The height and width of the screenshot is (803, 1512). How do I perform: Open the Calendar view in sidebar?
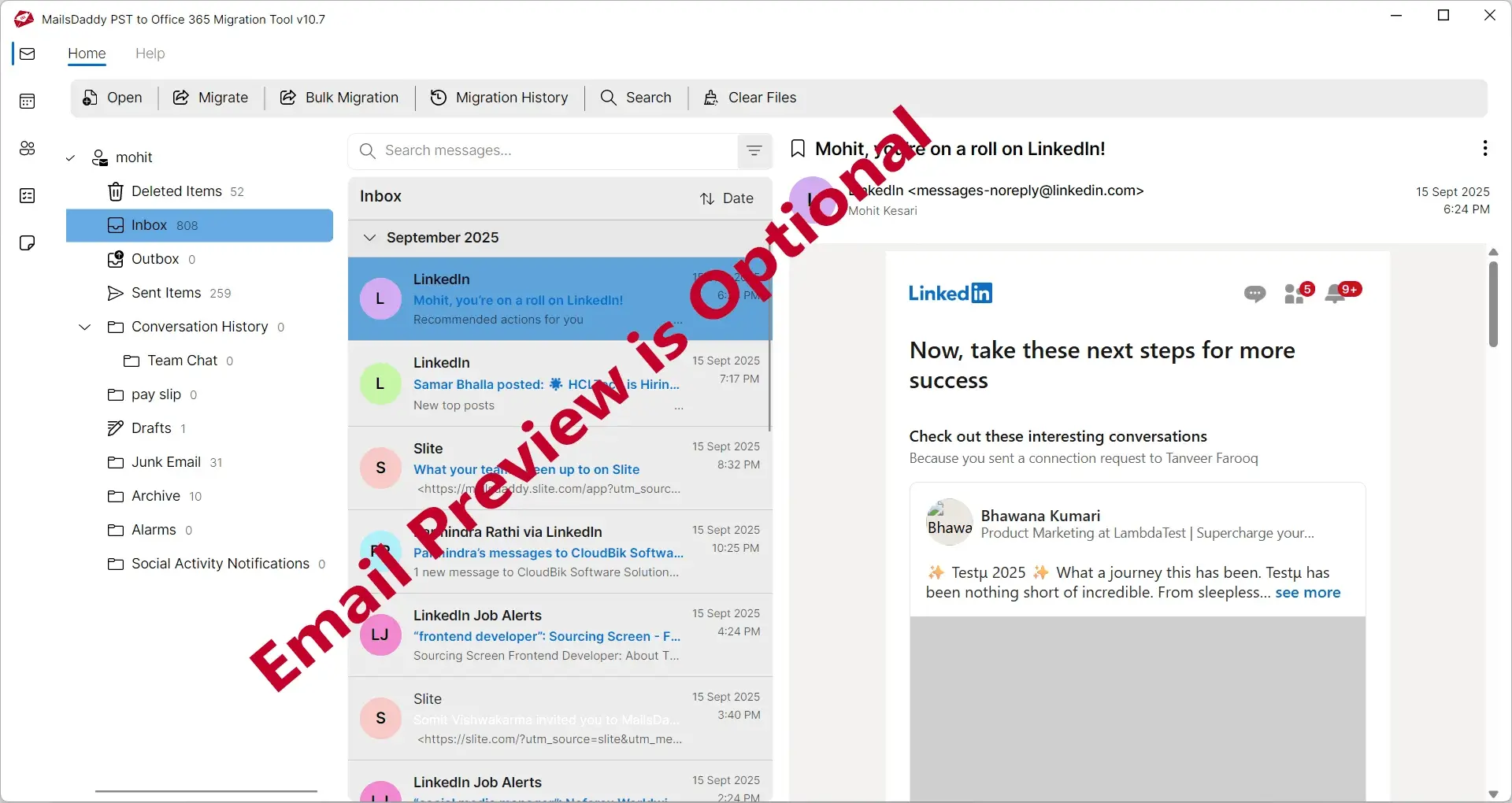(x=28, y=101)
